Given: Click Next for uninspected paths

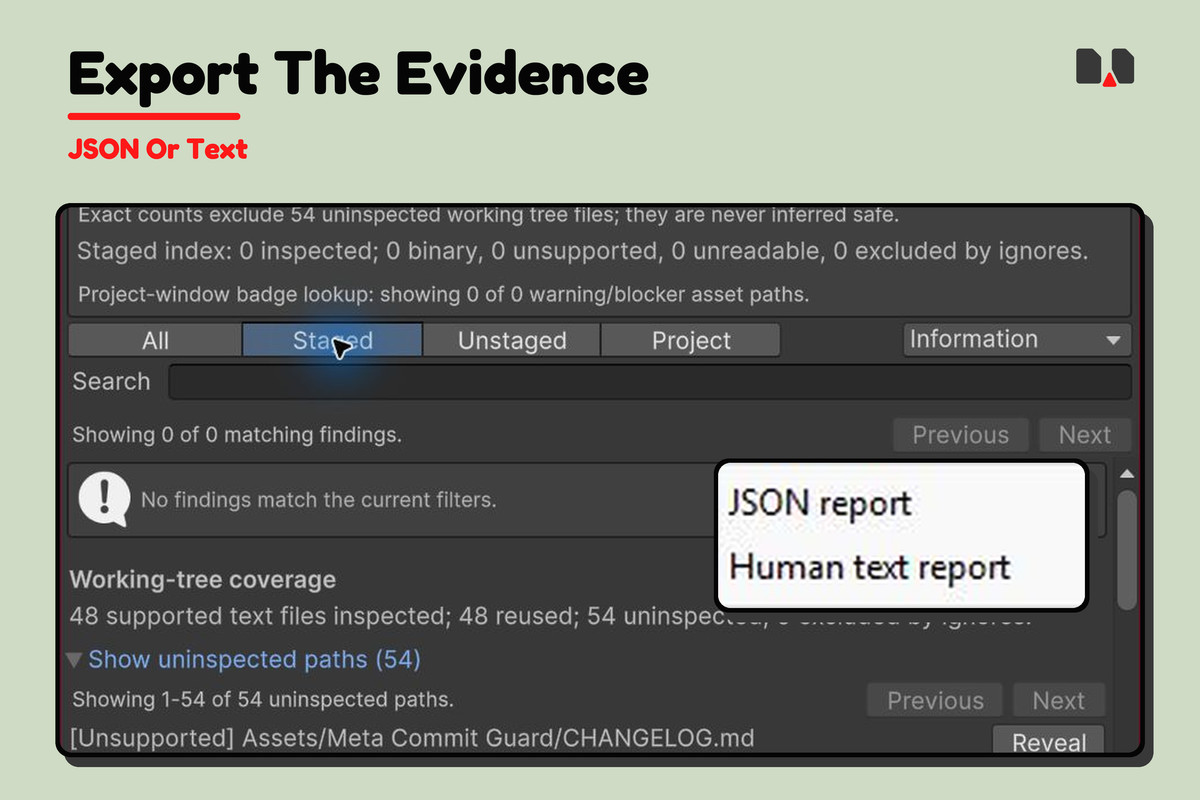Looking at the screenshot, I should click(1058, 701).
